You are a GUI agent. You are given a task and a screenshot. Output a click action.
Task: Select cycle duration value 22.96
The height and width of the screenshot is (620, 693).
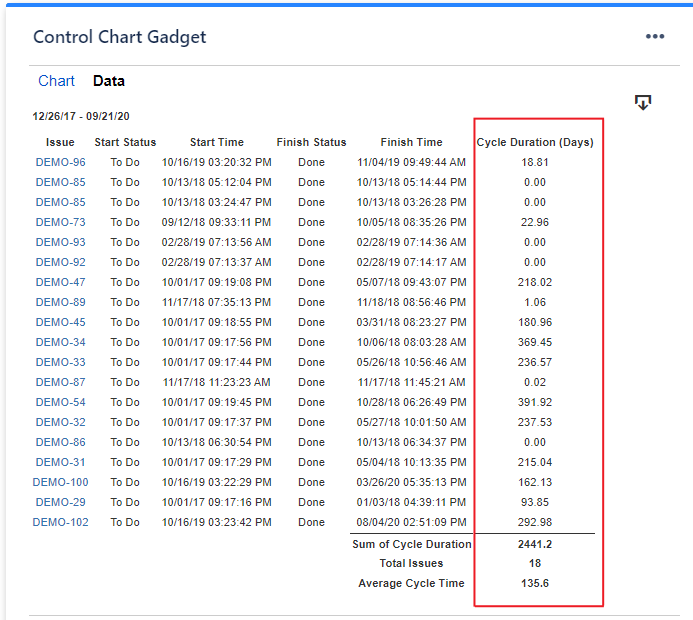[x=535, y=222]
